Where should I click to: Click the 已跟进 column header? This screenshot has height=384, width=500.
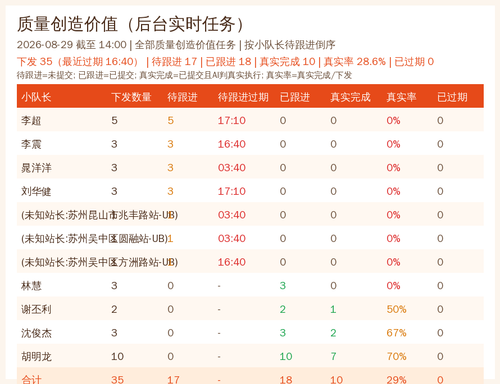click(x=295, y=97)
